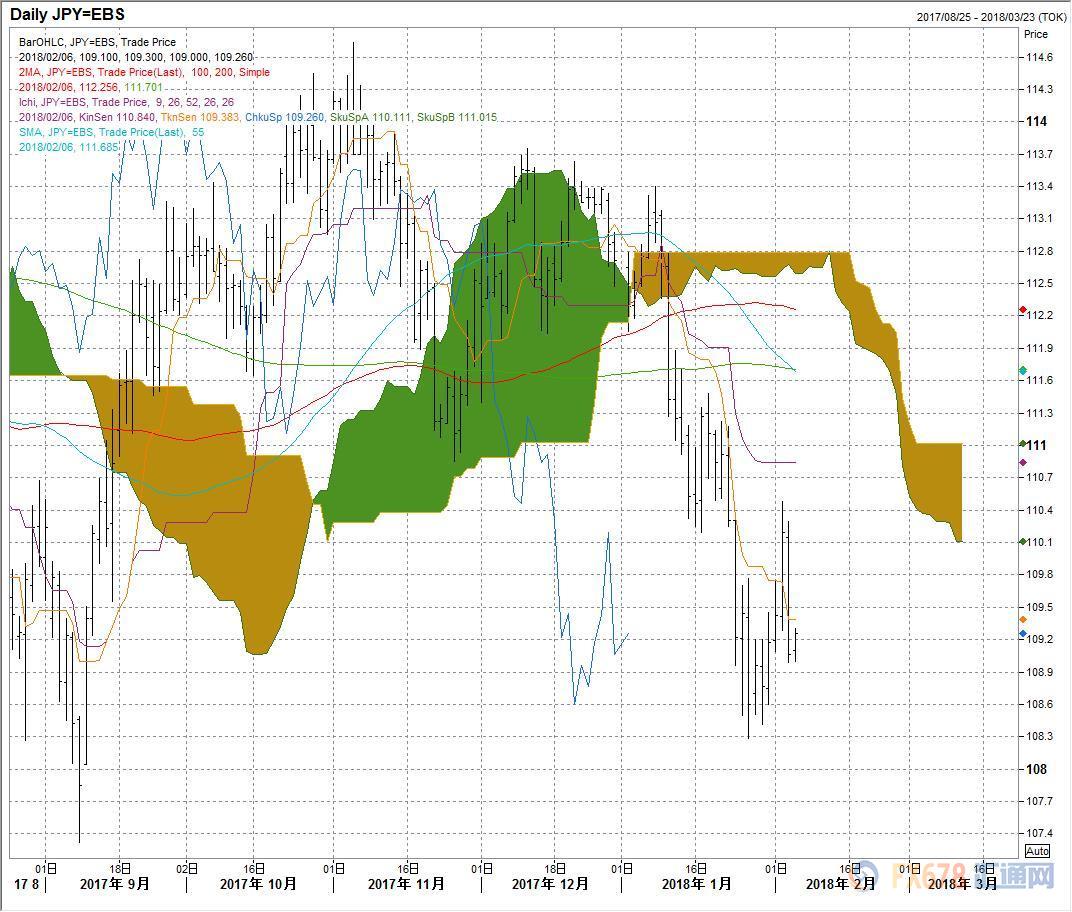The height and width of the screenshot is (912, 1072).
Task: Click the green marker at price 111
Action: click(1022, 444)
